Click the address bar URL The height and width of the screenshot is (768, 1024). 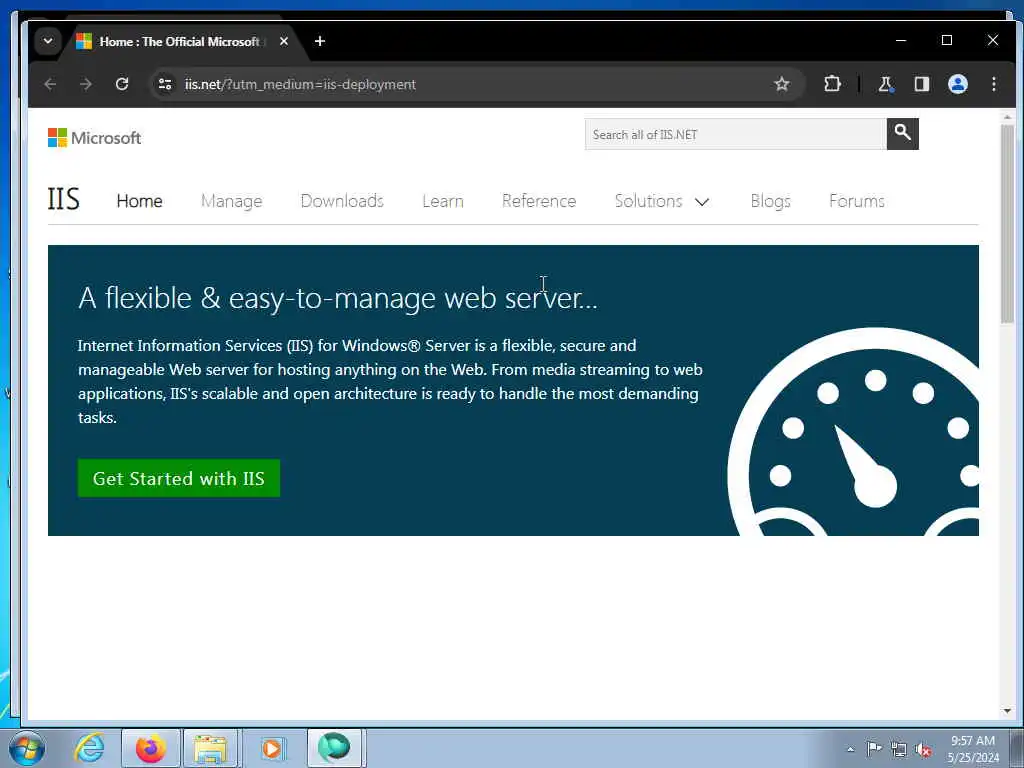click(x=300, y=84)
